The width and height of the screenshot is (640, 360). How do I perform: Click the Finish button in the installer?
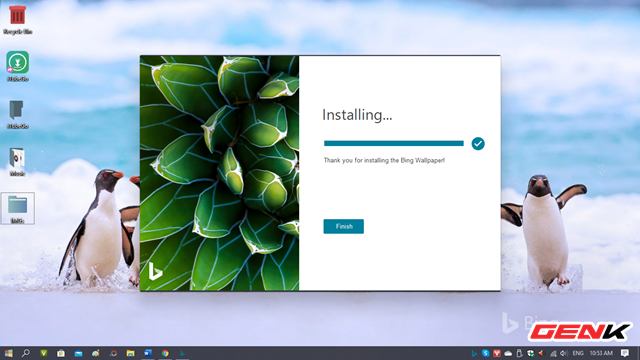(x=343, y=226)
